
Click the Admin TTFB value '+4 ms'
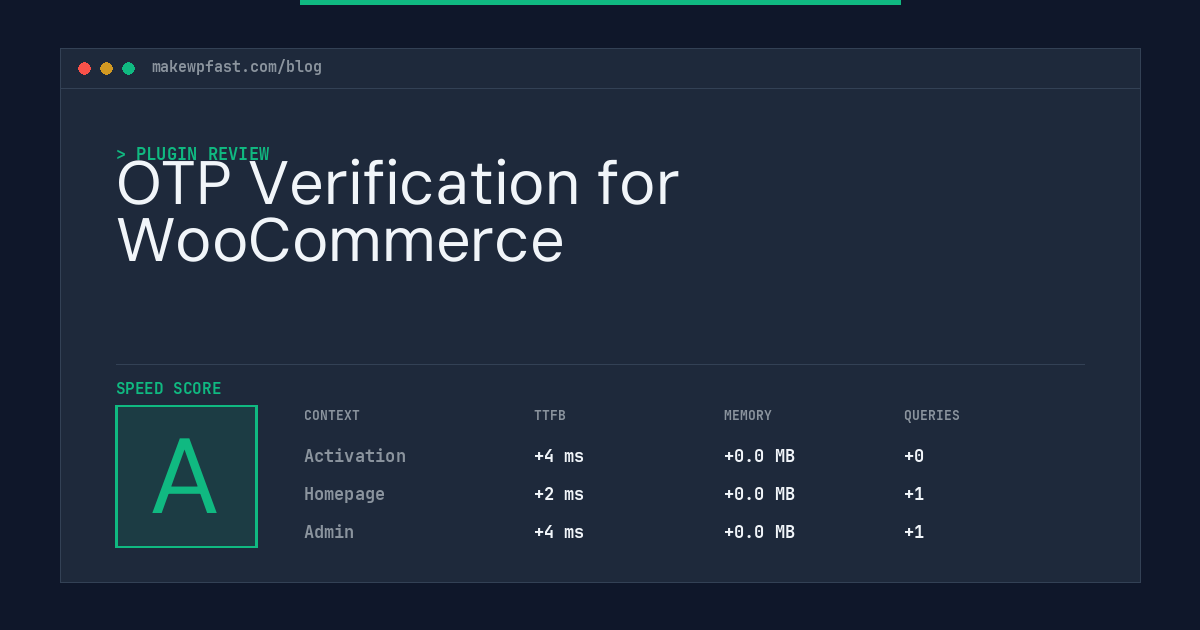tap(559, 532)
